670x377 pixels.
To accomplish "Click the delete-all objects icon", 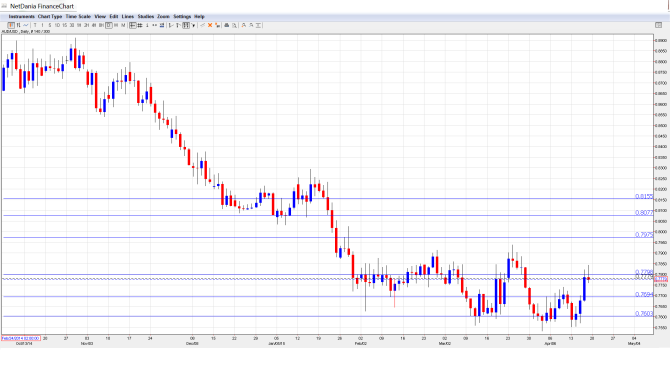I will [x=217, y=25].
